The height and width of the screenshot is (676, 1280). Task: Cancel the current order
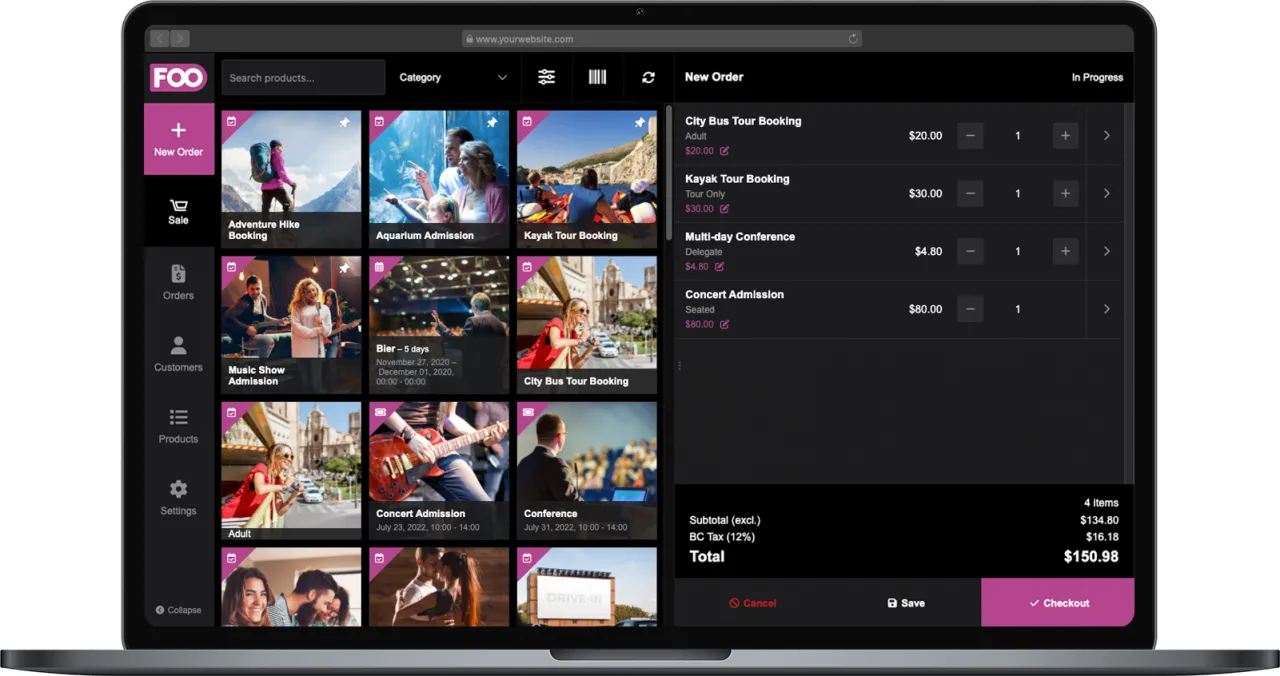coord(752,603)
